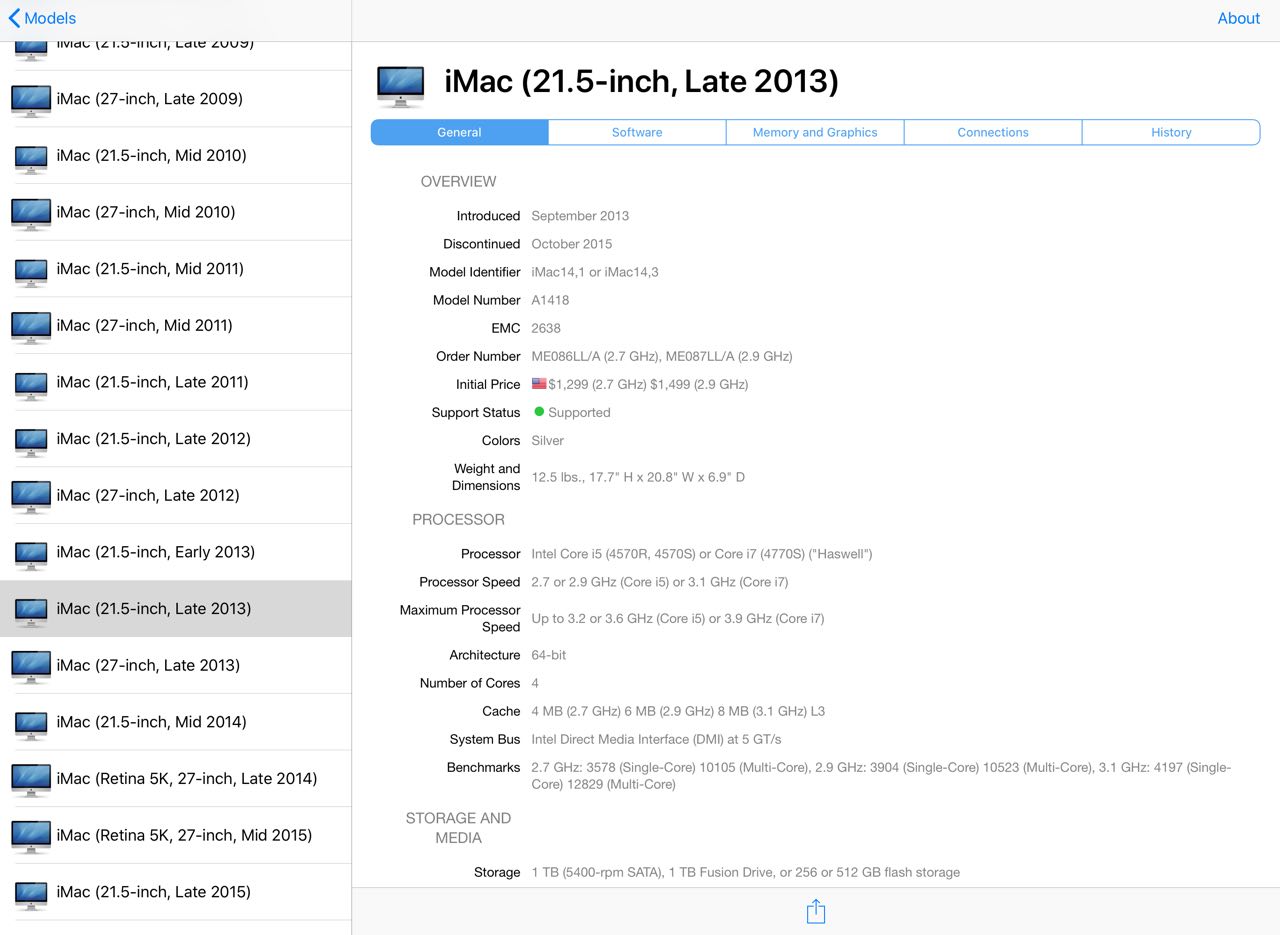Choose iMac (27-inch, Mid 2010) model
Screen dimensions: 1280x935
(176, 212)
